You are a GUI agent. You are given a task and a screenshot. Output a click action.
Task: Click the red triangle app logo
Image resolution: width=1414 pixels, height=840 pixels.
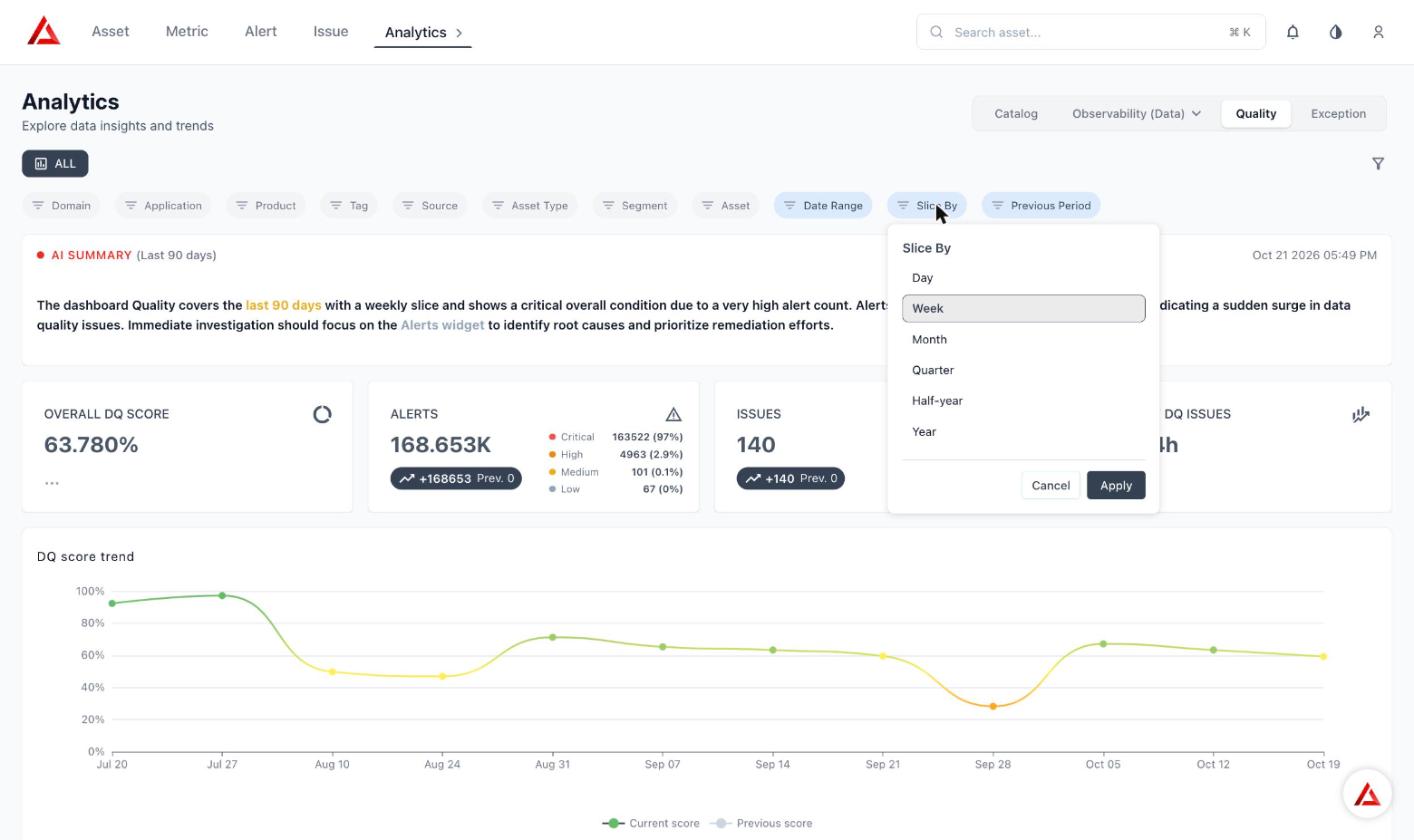tap(44, 31)
